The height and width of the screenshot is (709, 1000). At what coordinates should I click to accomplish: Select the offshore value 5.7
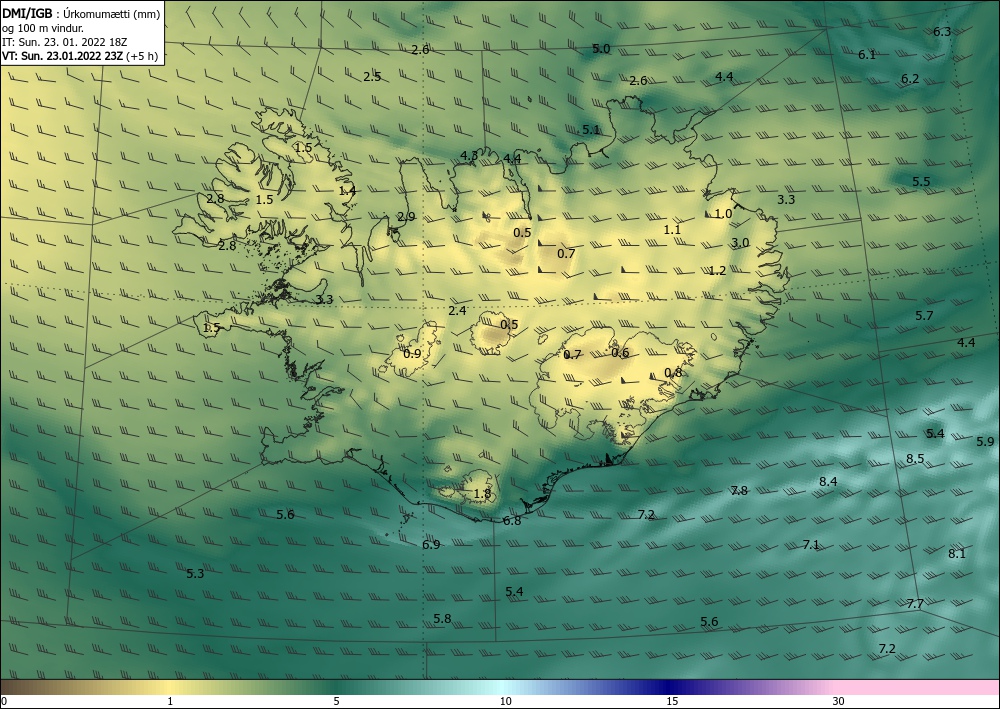click(924, 316)
